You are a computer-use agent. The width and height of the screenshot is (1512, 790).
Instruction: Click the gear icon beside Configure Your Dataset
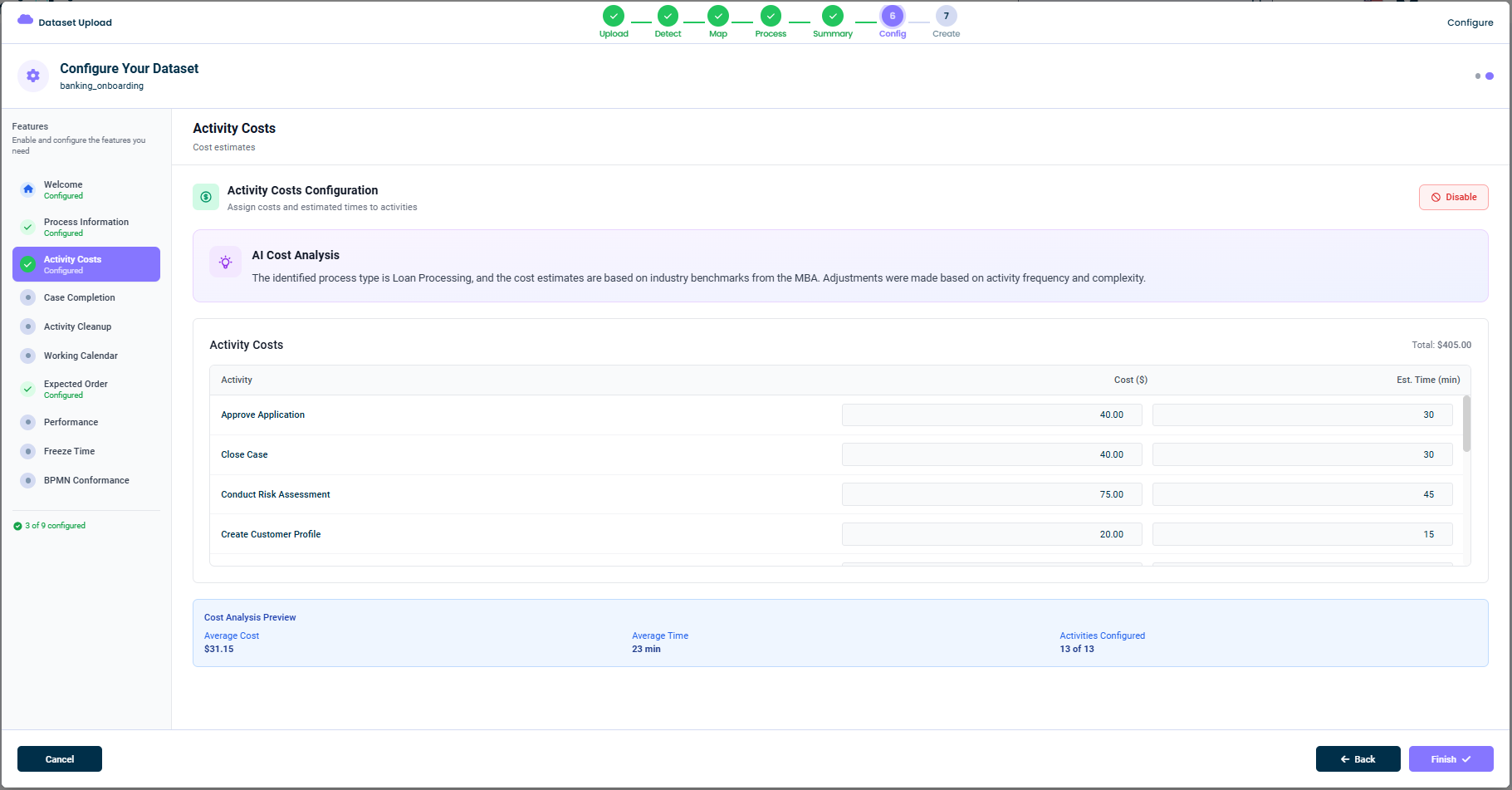[x=33, y=76]
